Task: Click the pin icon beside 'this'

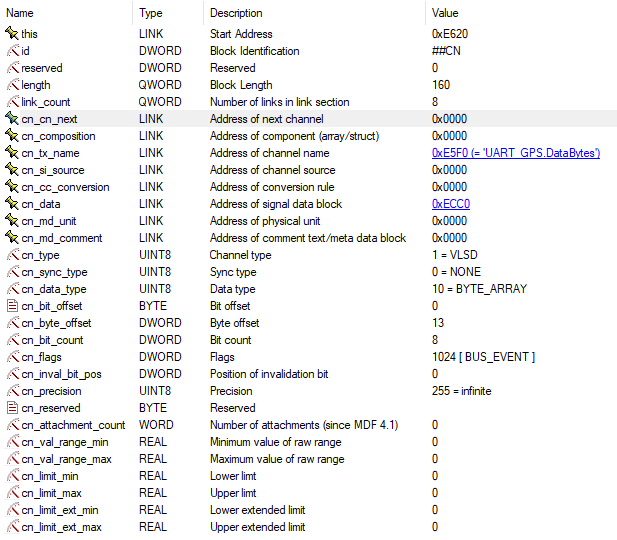Action: (x=12, y=33)
